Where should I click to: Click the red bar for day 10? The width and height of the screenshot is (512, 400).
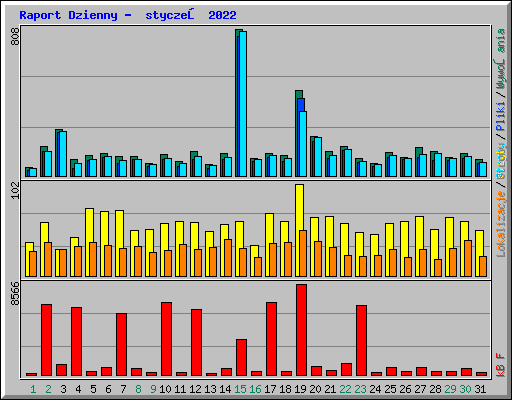coord(166,339)
